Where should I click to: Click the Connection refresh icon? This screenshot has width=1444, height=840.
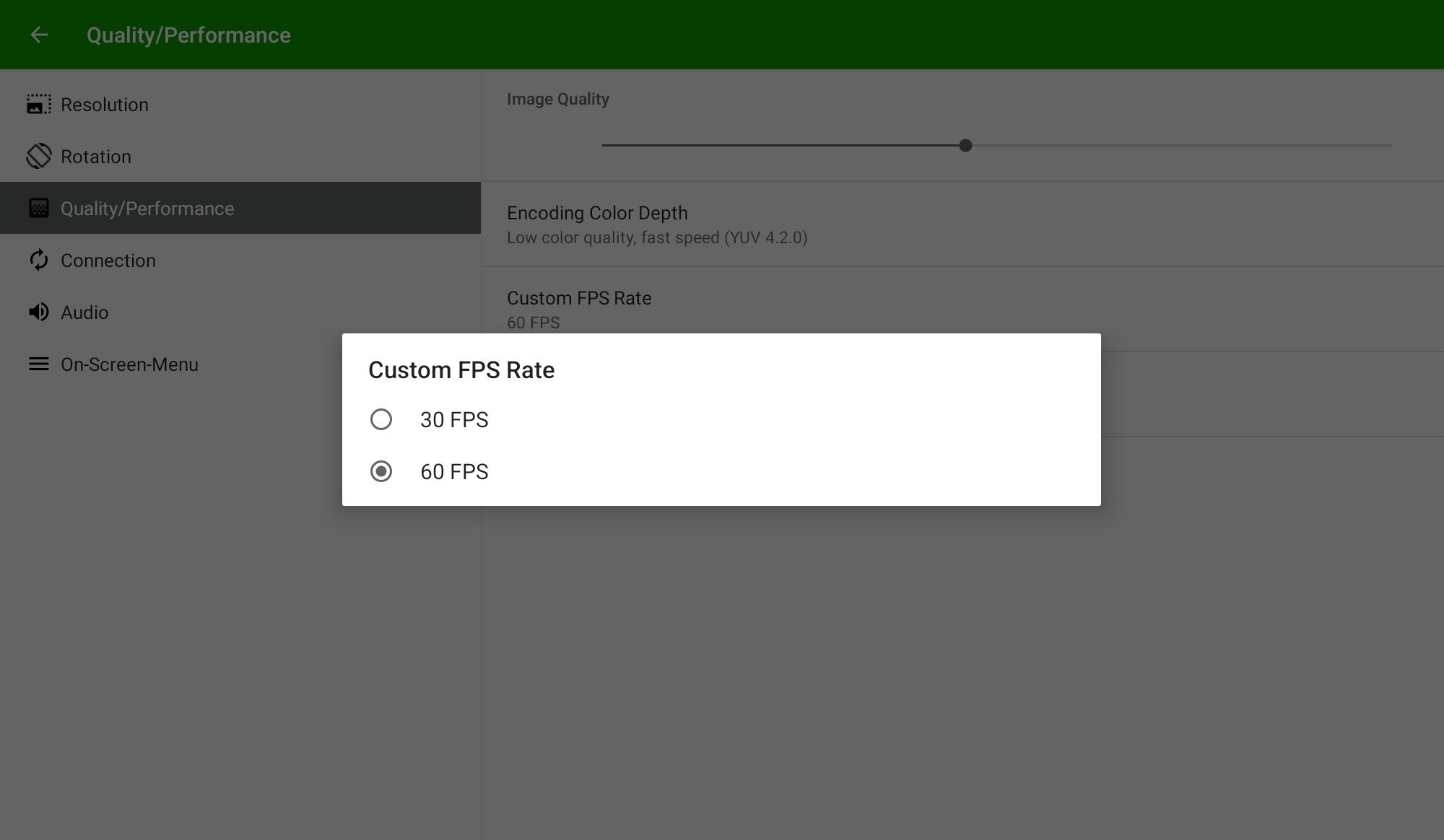point(39,261)
